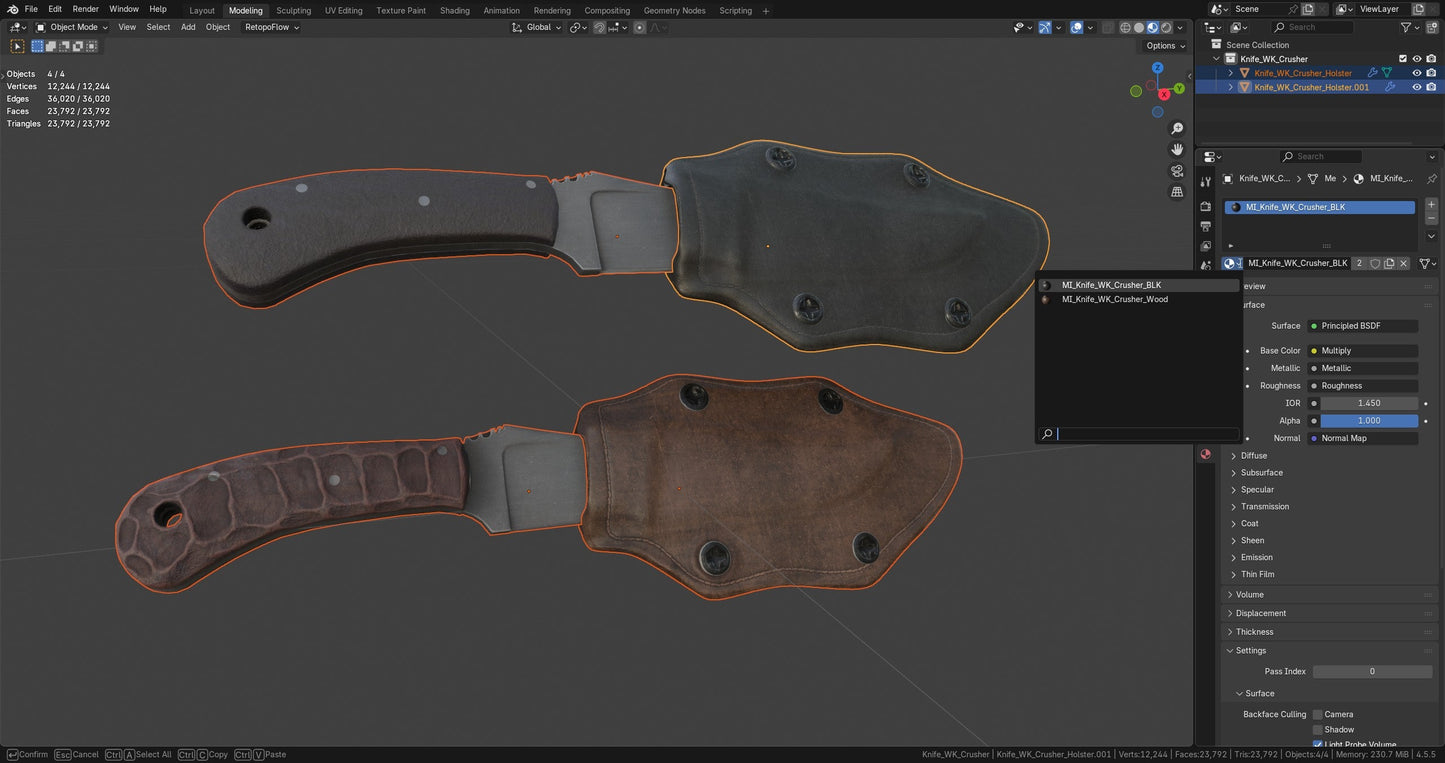Click the Output properties printer icon
1445x763 pixels.
[x=1205, y=226]
